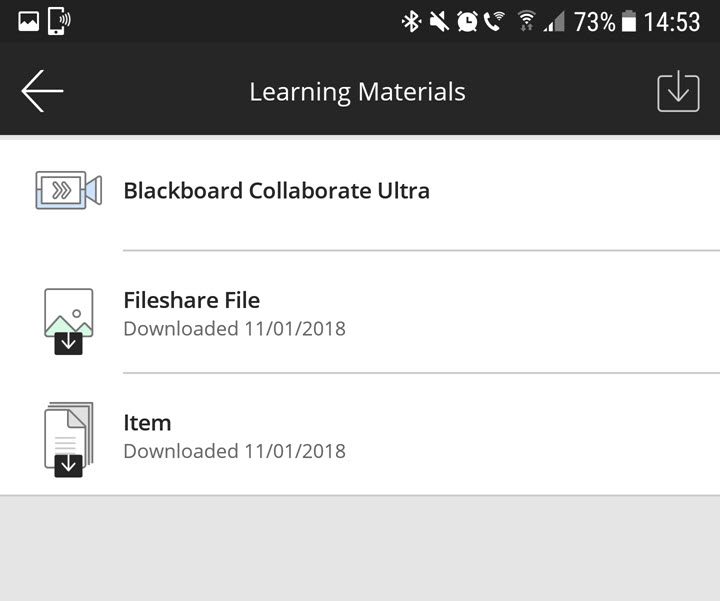Tap the download manager icon in header
Image resolution: width=720 pixels, height=601 pixels.
(x=678, y=91)
